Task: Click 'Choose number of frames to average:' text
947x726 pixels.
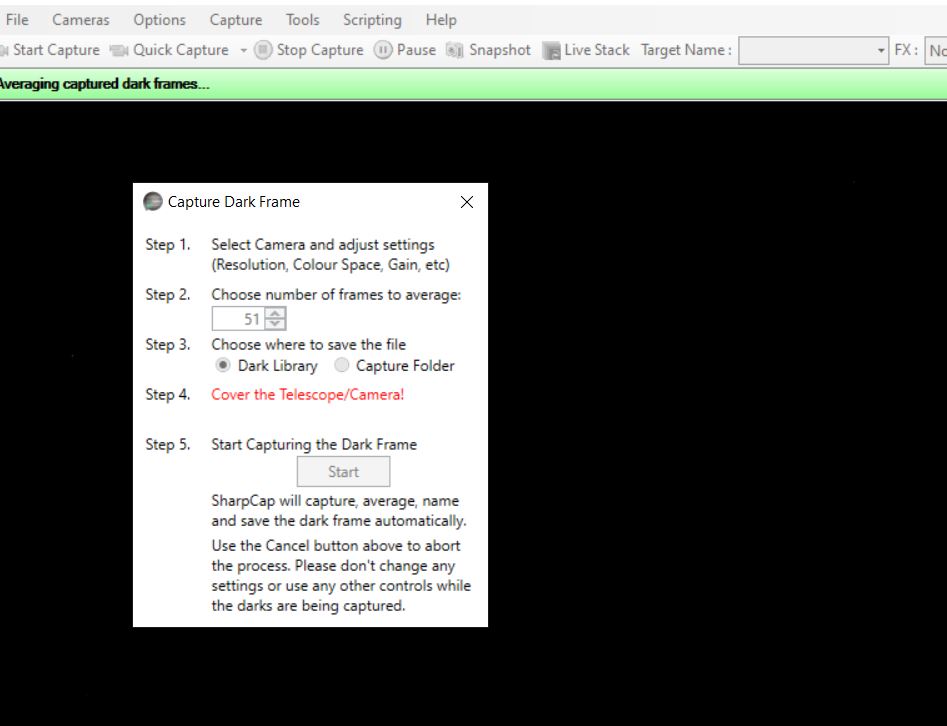Action: [336, 295]
